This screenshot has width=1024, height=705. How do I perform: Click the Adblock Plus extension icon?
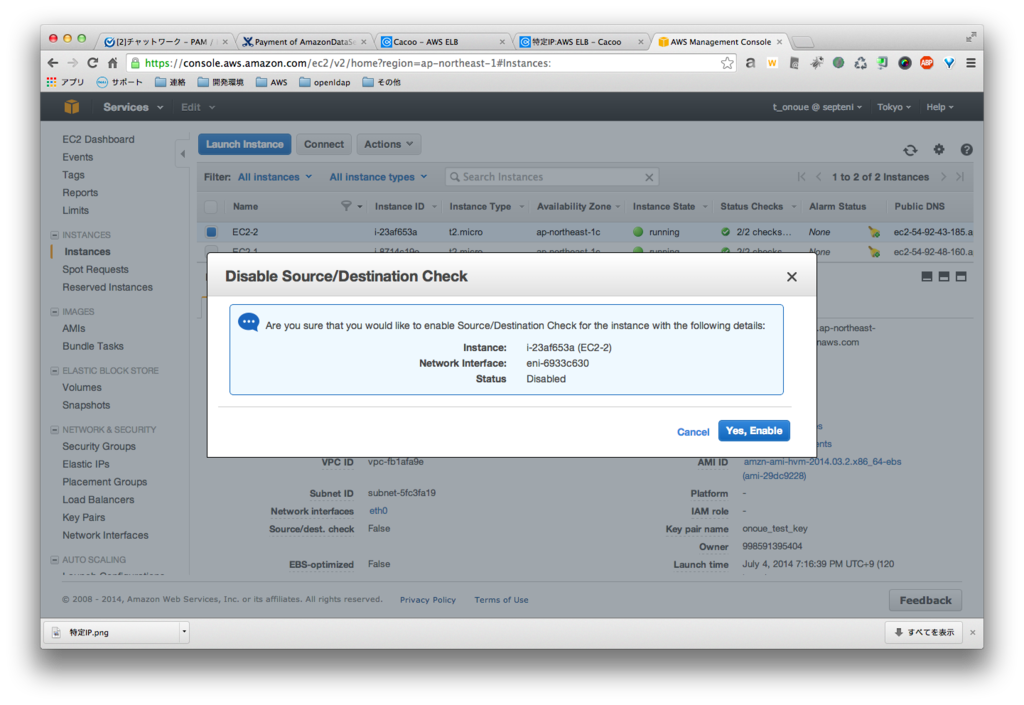click(x=927, y=63)
